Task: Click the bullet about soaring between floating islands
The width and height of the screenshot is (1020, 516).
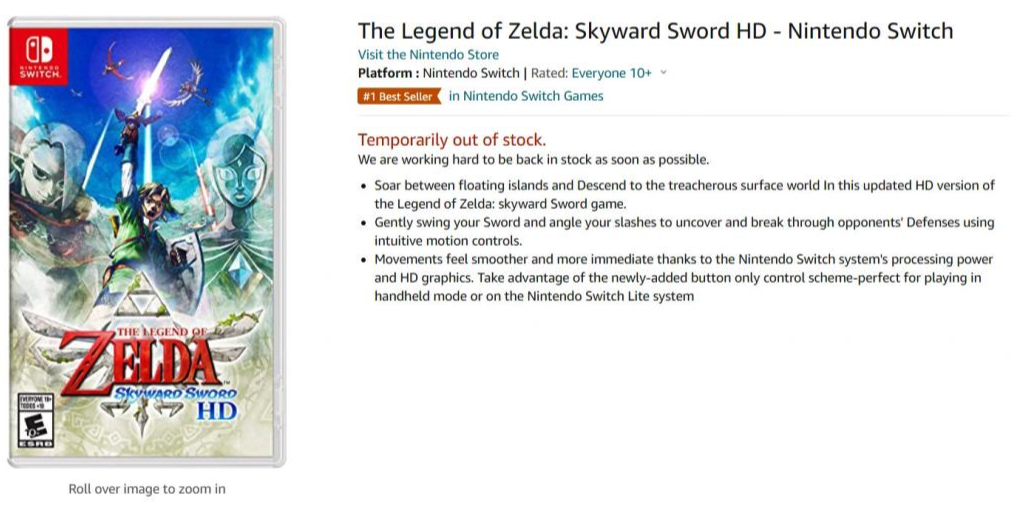Action: [684, 194]
